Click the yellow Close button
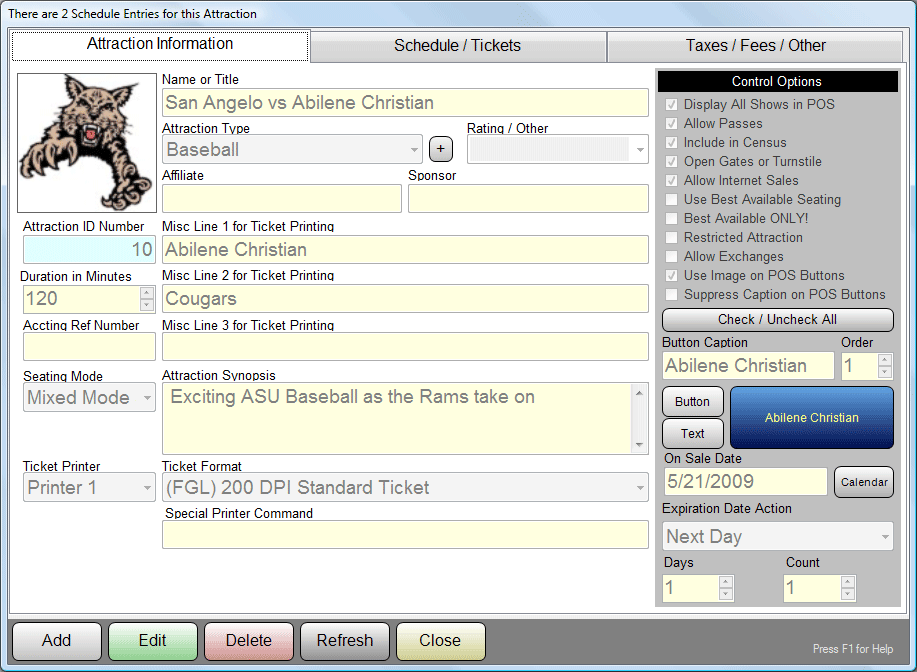The width and height of the screenshot is (917, 672). point(440,641)
